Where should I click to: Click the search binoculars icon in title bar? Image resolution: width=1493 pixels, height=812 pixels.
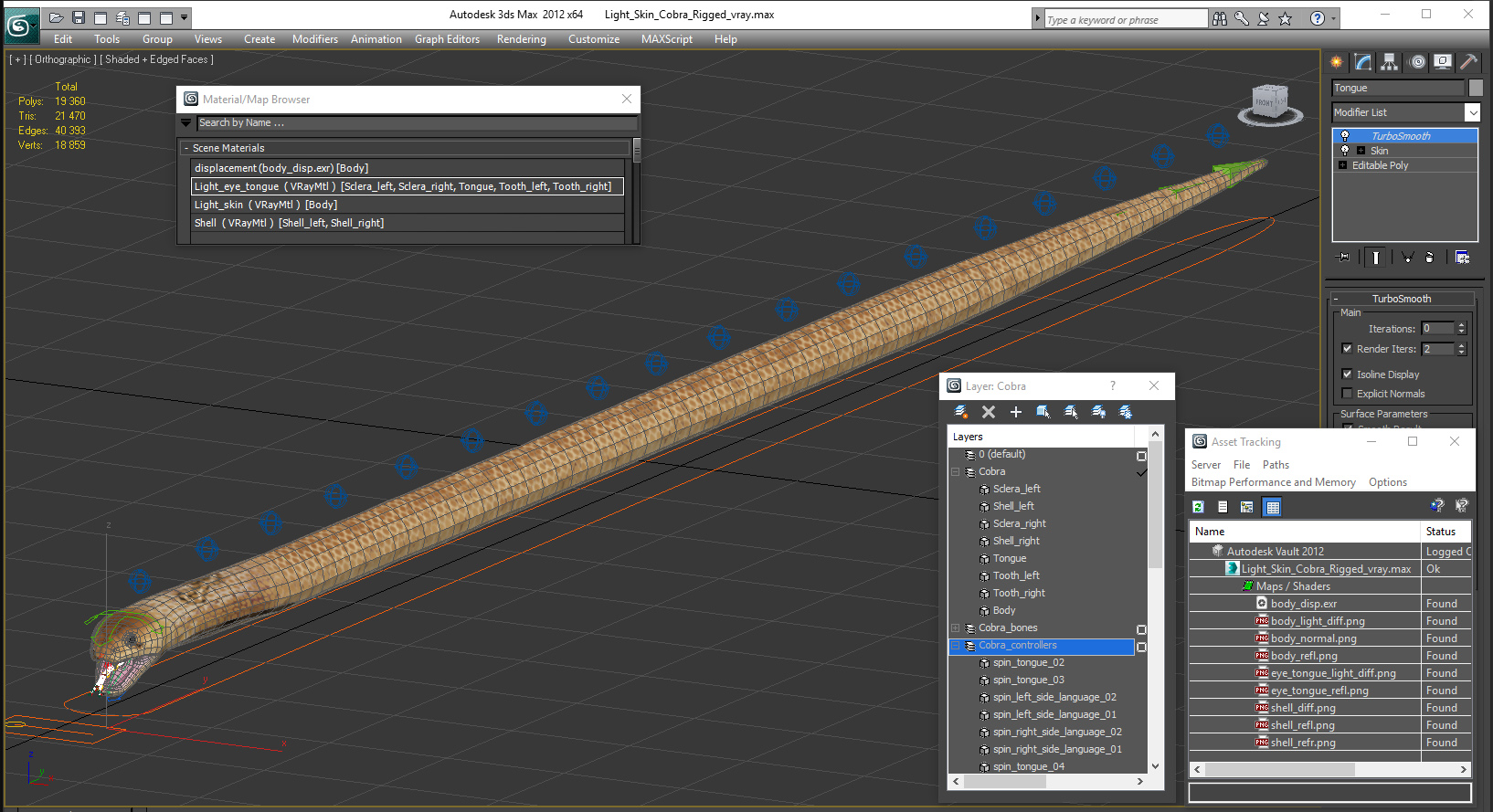tap(1220, 18)
